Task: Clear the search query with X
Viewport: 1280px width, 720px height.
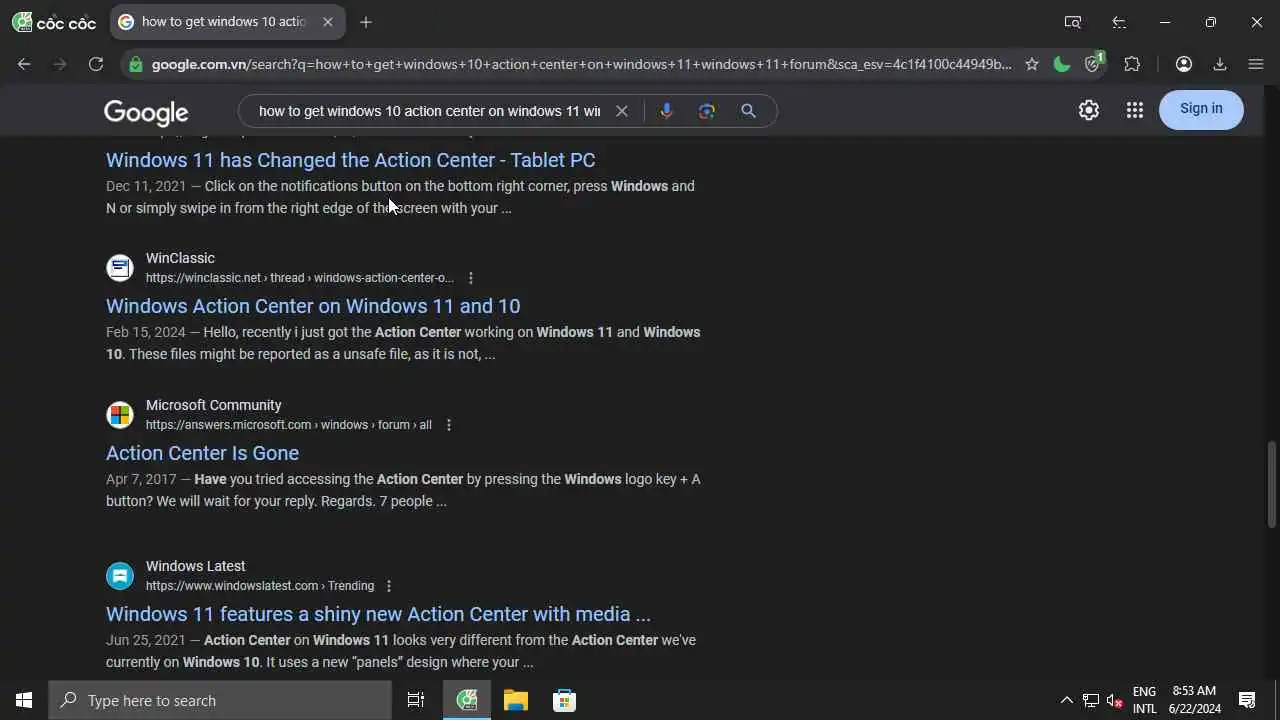Action: (x=622, y=111)
